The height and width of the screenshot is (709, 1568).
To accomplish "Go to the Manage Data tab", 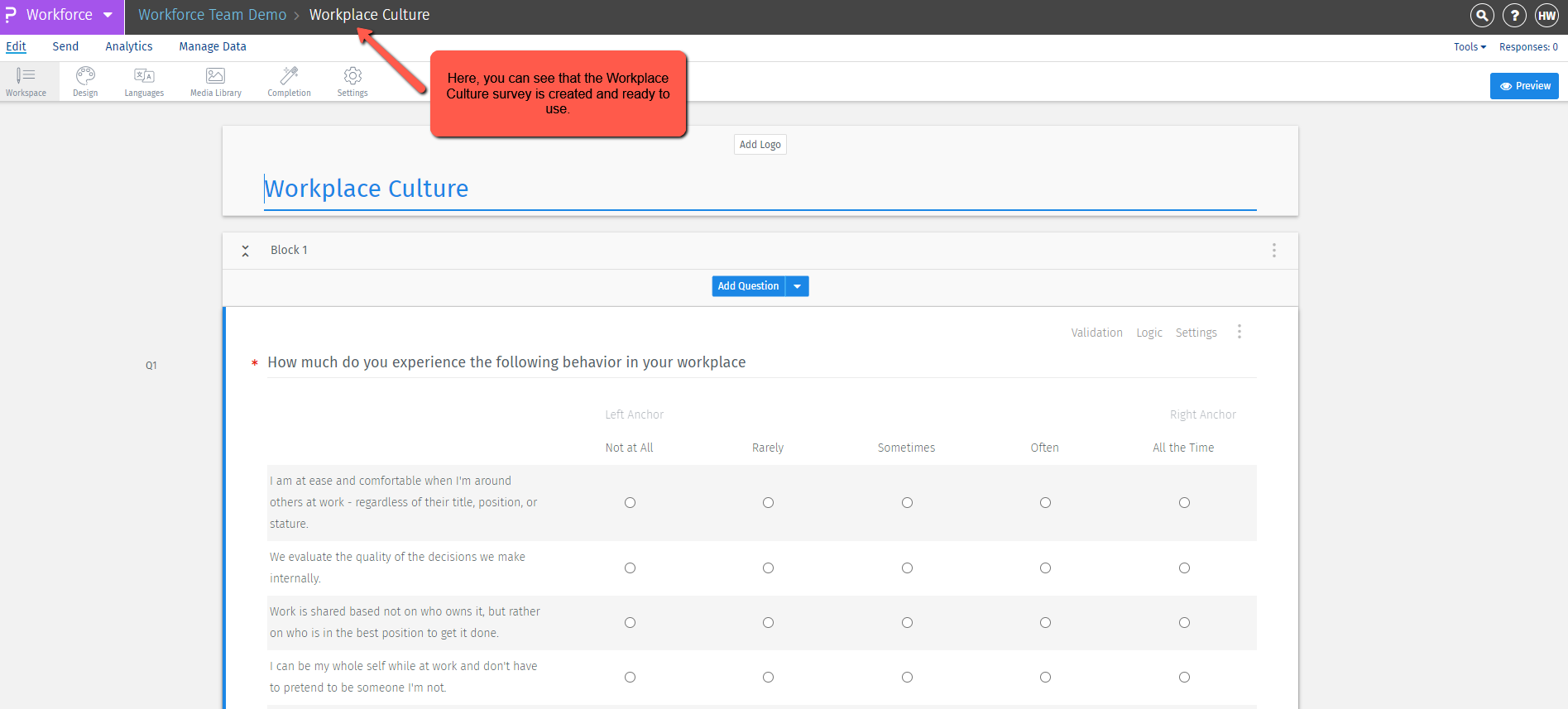I will click(x=213, y=47).
